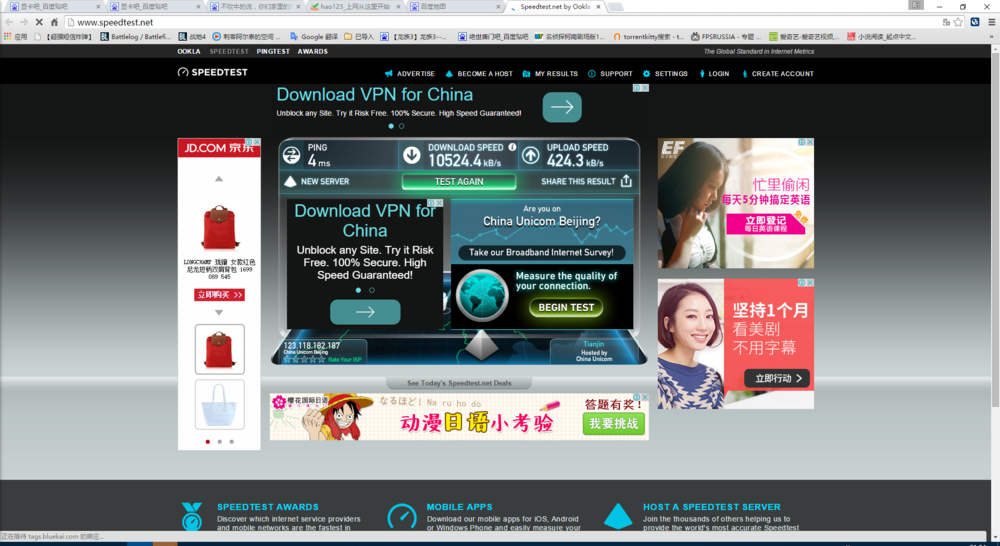The height and width of the screenshot is (546, 1000).
Task: Open PINGTEST top bar link
Action: coord(273,52)
